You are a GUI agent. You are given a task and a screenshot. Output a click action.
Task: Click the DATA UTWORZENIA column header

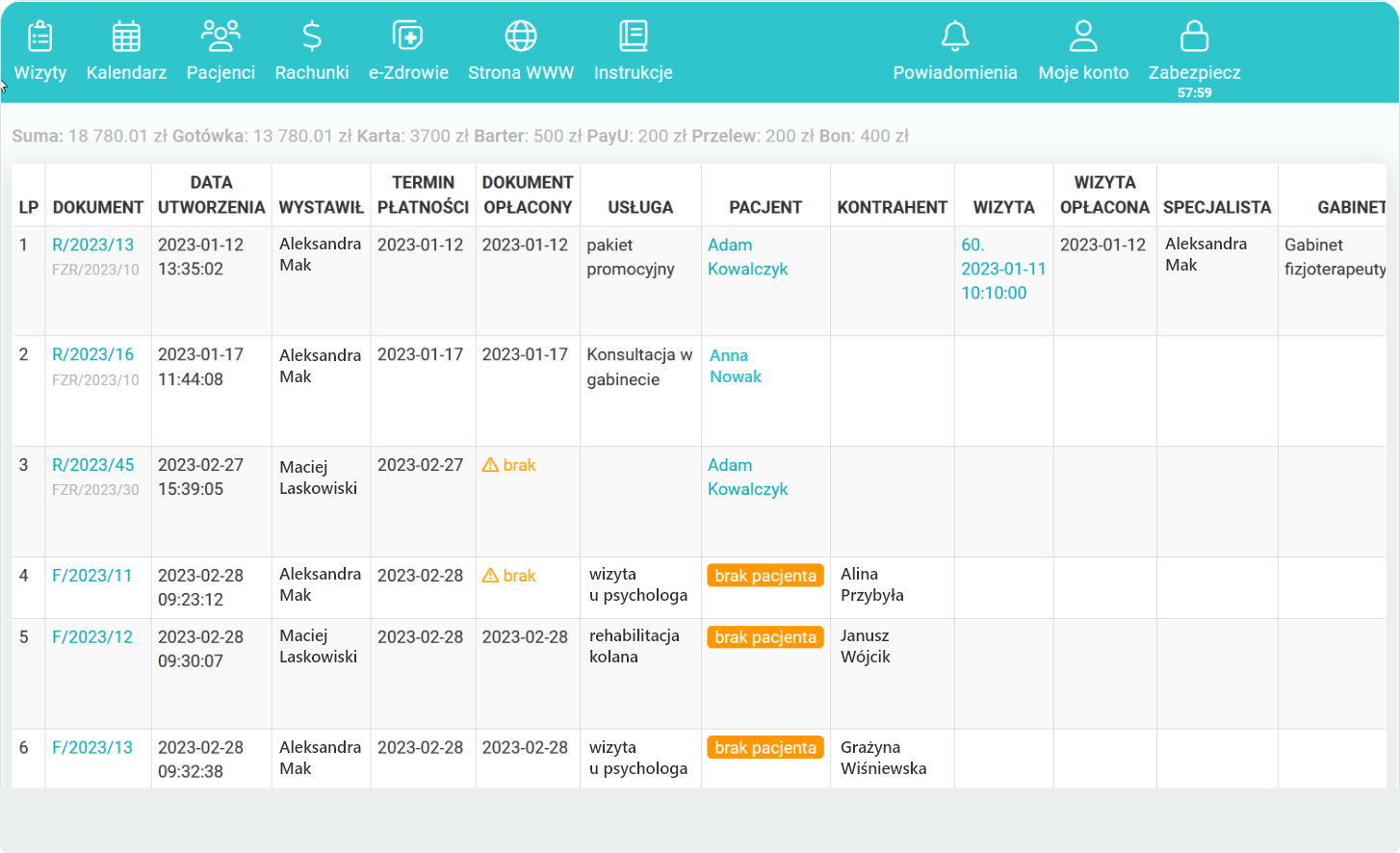click(212, 195)
